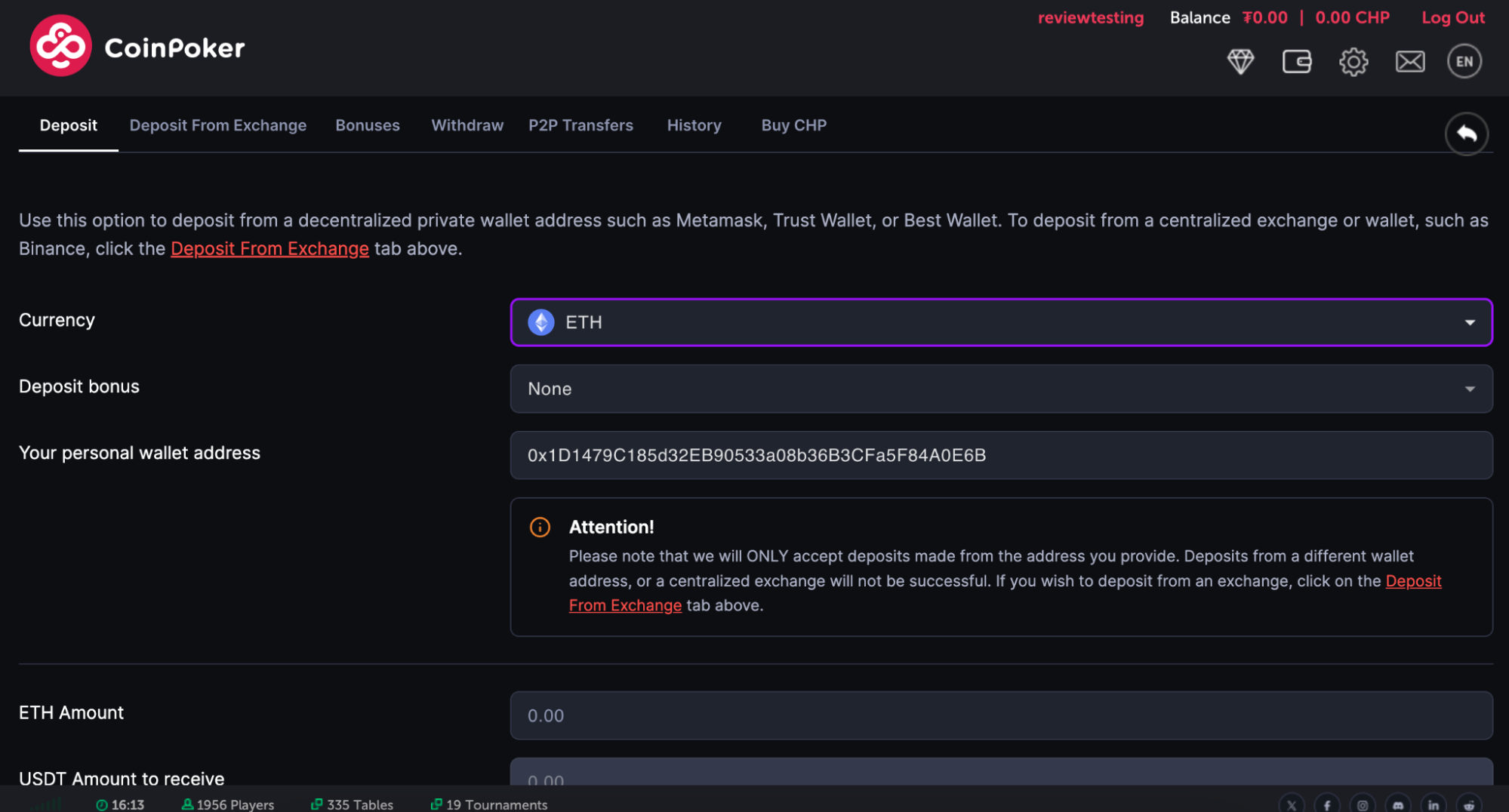The width and height of the screenshot is (1509, 812).
Task: Open the Reddit social icon
Action: [1469, 804]
